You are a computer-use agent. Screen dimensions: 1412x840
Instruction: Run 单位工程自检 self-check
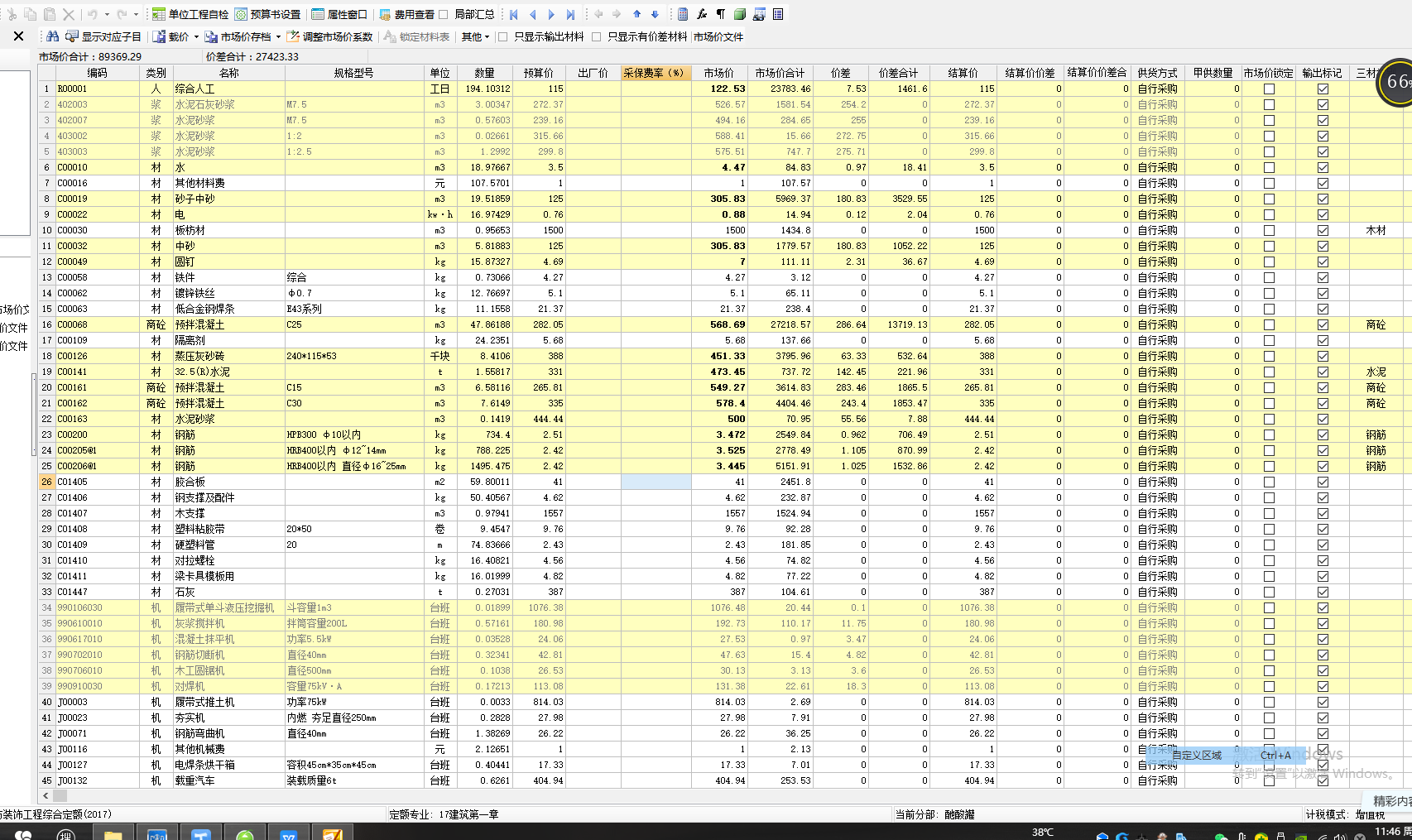pyautogui.click(x=190, y=14)
